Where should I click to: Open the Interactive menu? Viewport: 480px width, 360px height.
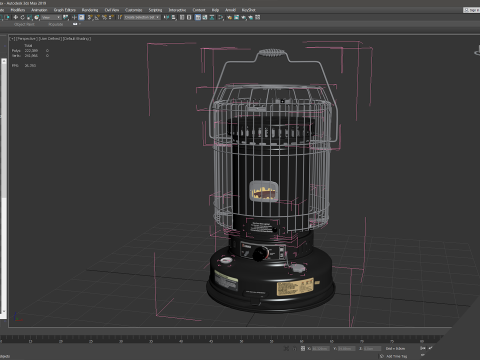tap(177, 10)
